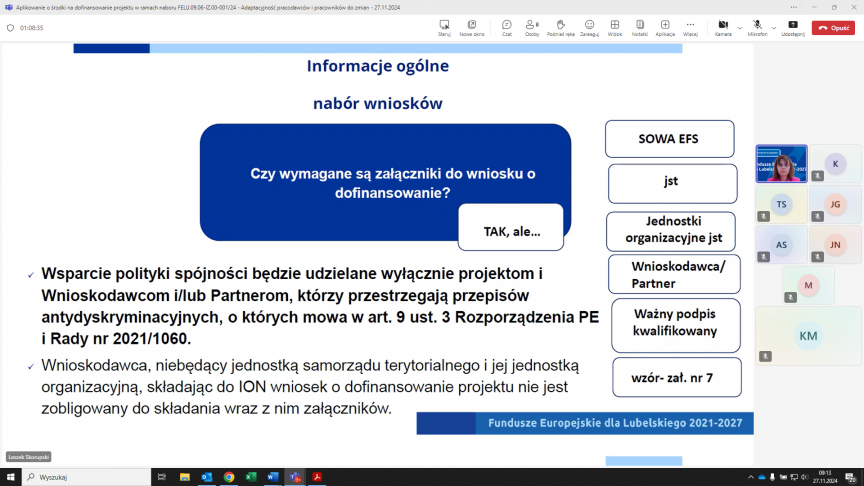864x486 pixels.
Task: Click the TAK, ale... answer box
Action: coord(511,227)
